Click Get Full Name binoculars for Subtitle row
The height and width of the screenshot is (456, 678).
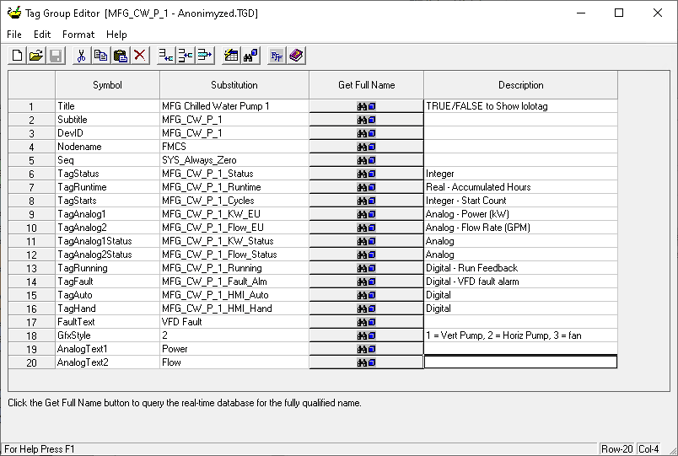(x=366, y=120)
